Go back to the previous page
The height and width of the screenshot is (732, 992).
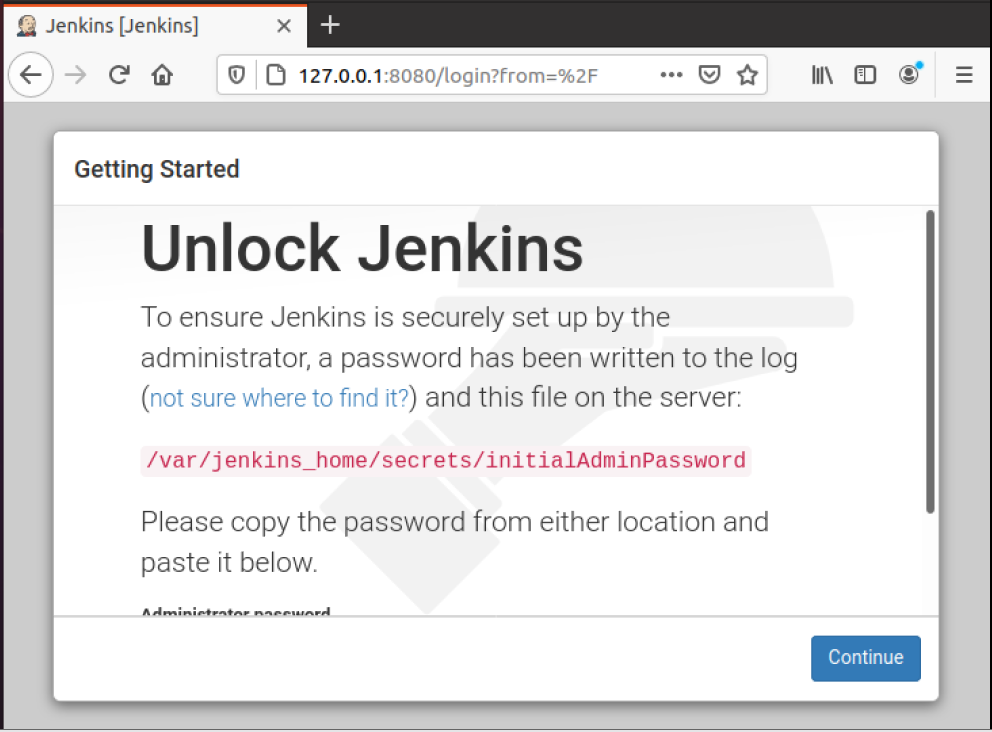point(31,75)
